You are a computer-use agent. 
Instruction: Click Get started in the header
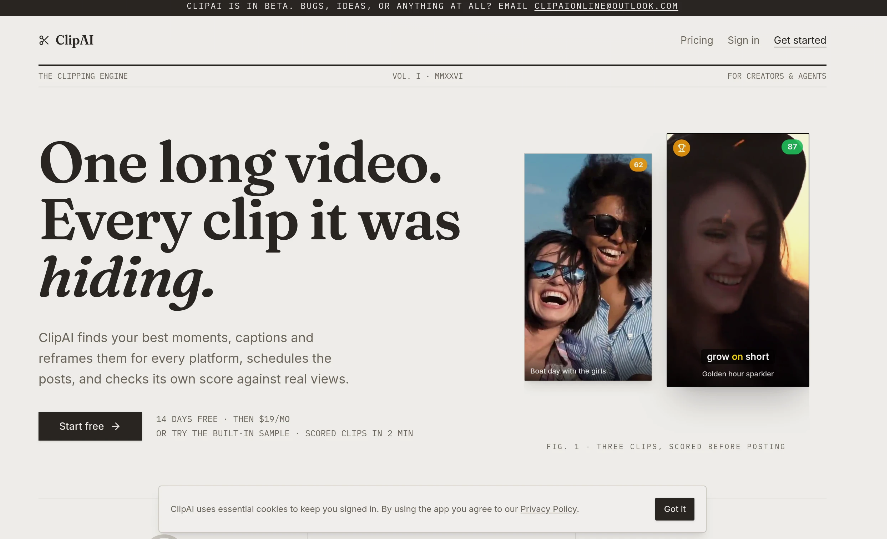coord(800,40)
